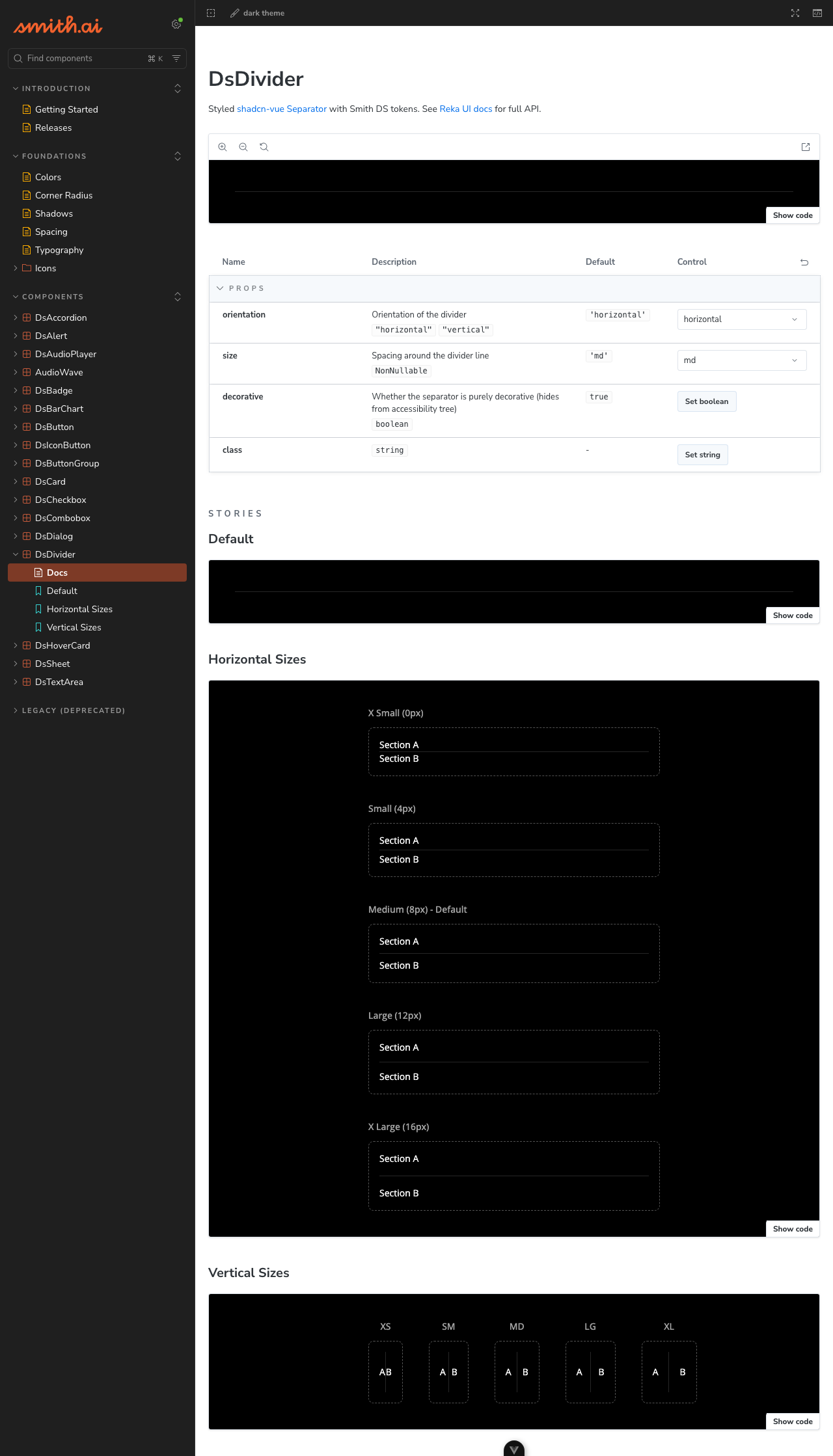Collapse the DsDivider tree node

16,554
